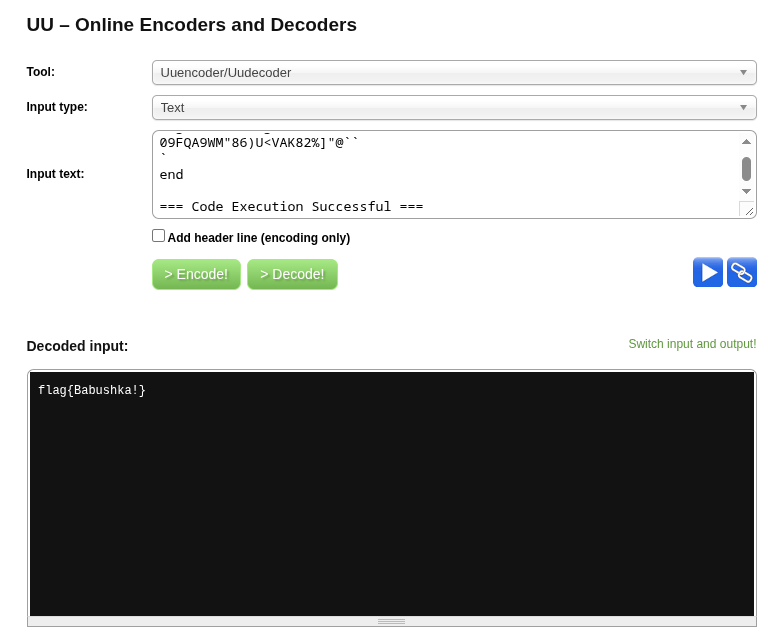Open the Uuencoder/Uudecoder tool dropdown

453,73
